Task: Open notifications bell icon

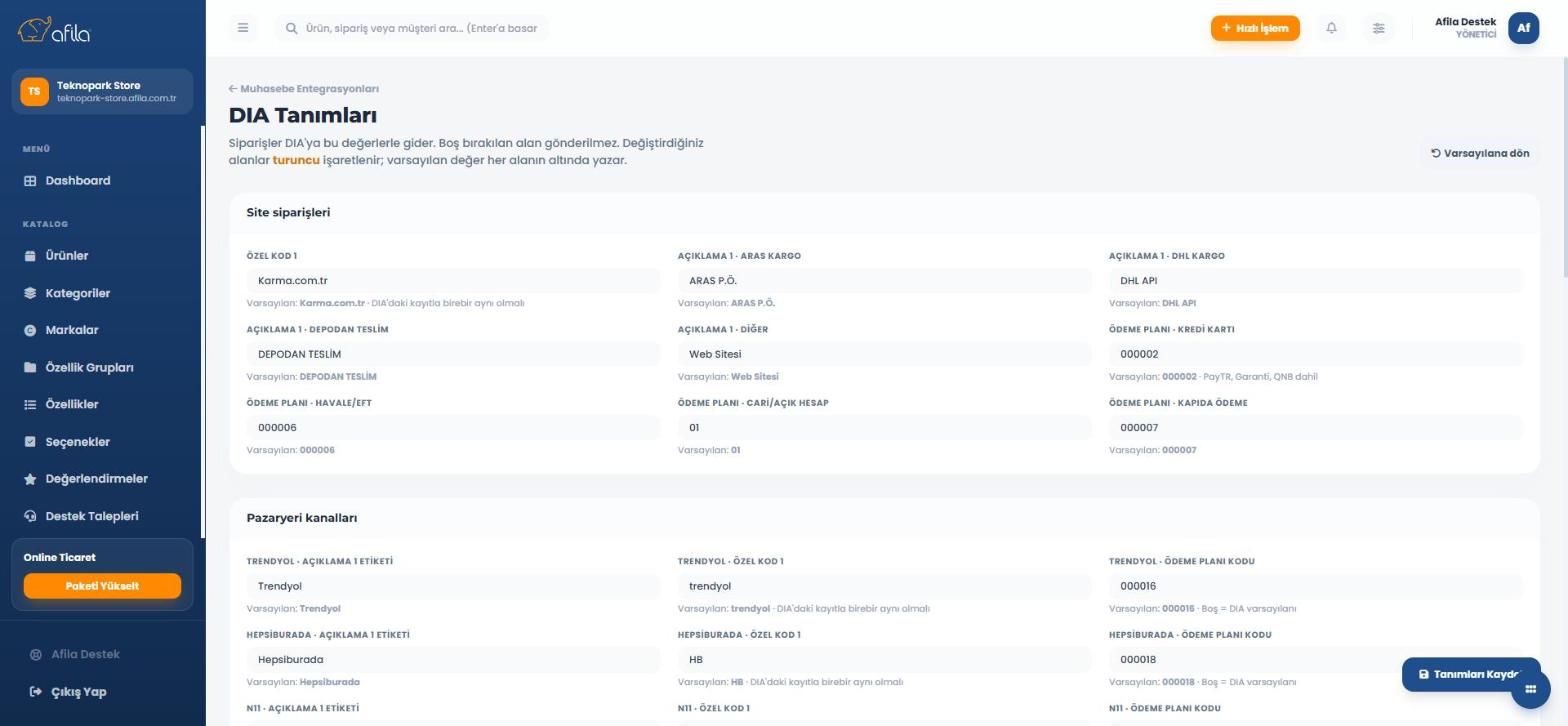Action: (x=1331, y=28)
